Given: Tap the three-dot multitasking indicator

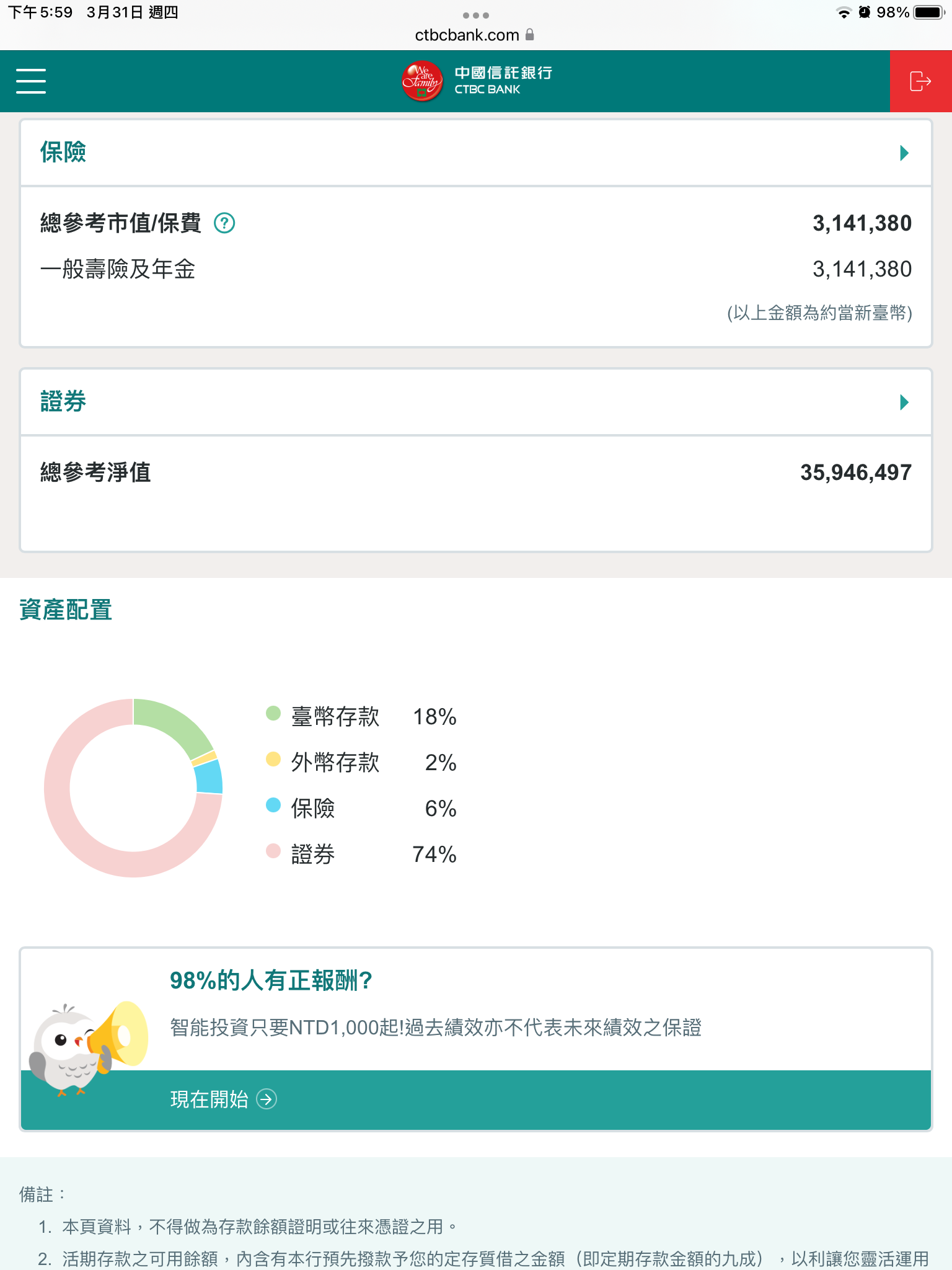Looking at the screenshot, I should click(476, 15).
